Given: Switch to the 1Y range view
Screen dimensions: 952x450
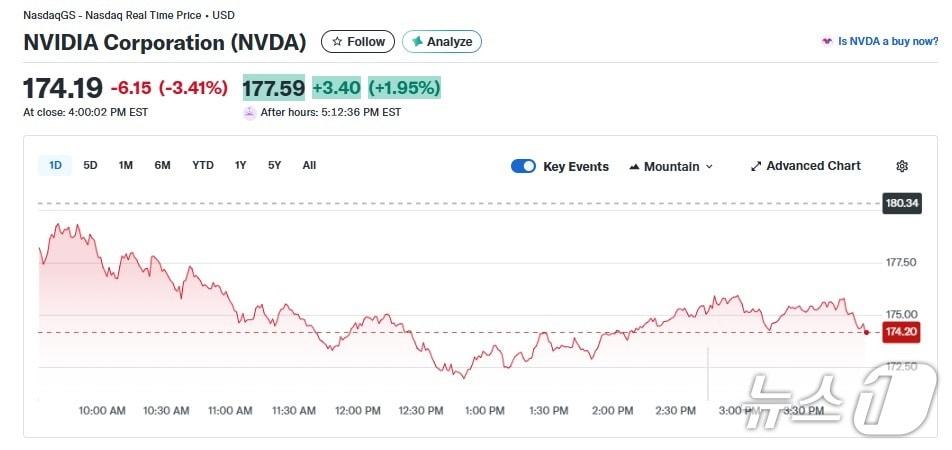Looking at the screenshot, I should (x=240, y=165).
